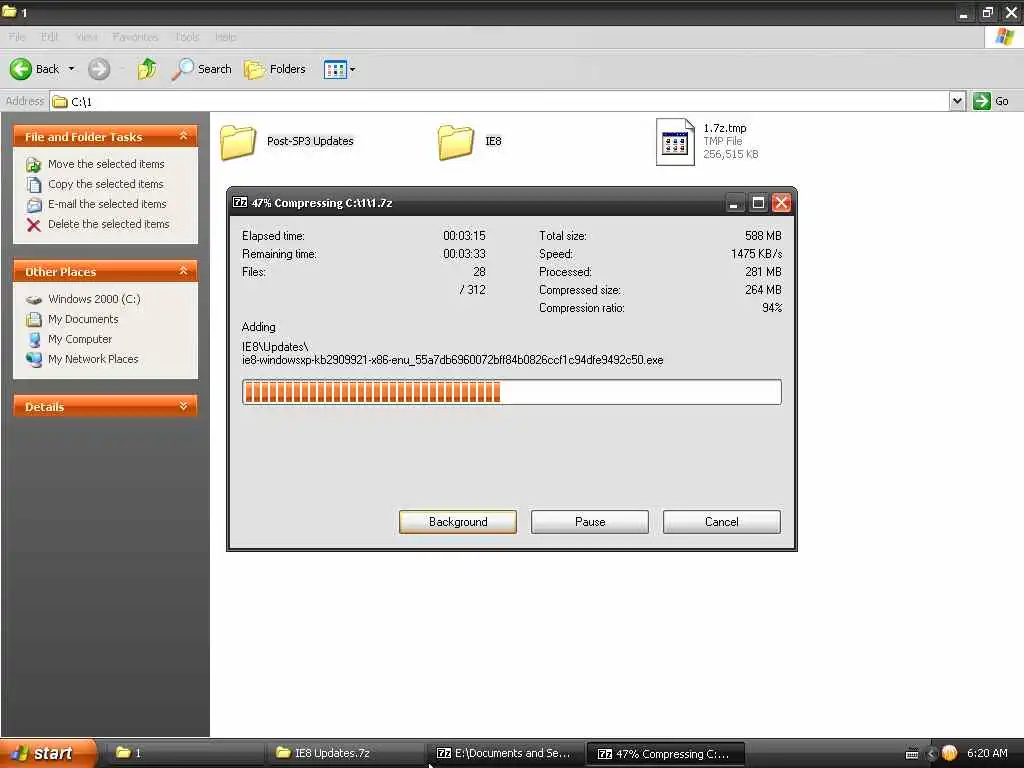Viewport: 1024px width, 768px height.
Task: Click the My Documents icon in Other Places
Action: tap(34, 319)
